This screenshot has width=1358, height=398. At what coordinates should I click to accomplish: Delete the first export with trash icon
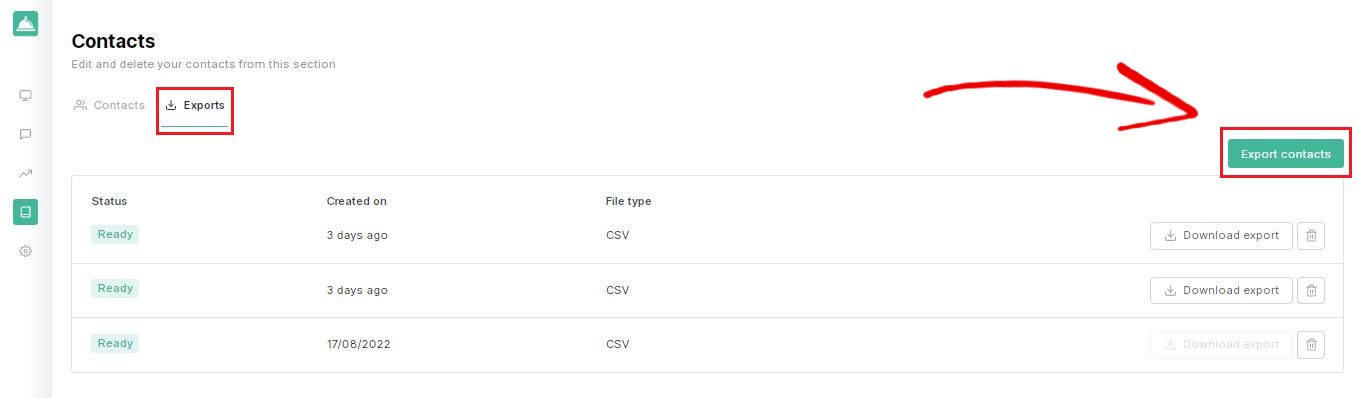click(1311, 236)
